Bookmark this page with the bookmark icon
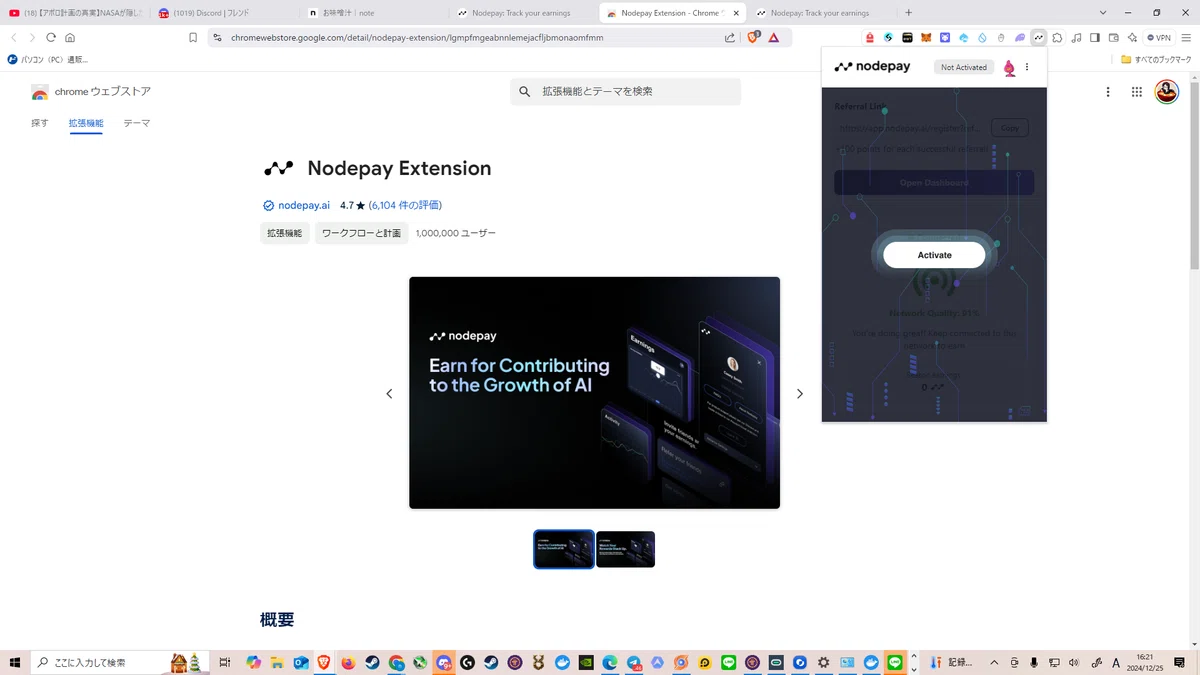 coord(193,38)
